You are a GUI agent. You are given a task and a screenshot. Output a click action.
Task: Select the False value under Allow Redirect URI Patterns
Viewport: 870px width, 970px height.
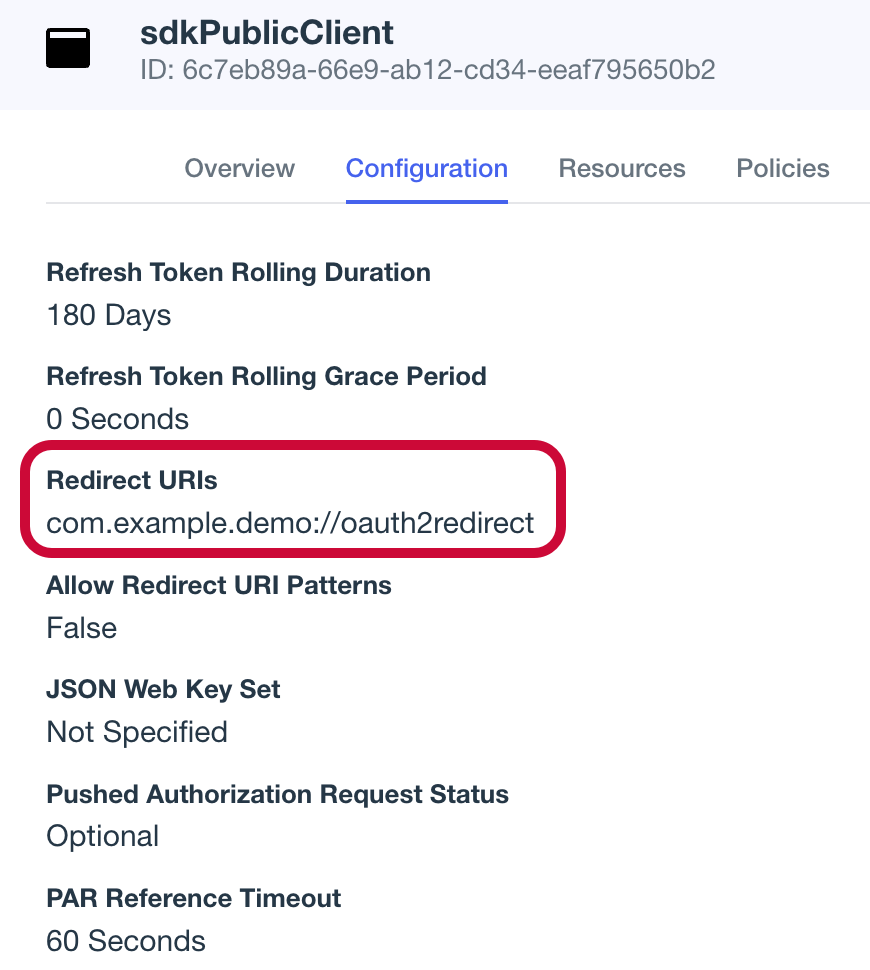point(81,628)
